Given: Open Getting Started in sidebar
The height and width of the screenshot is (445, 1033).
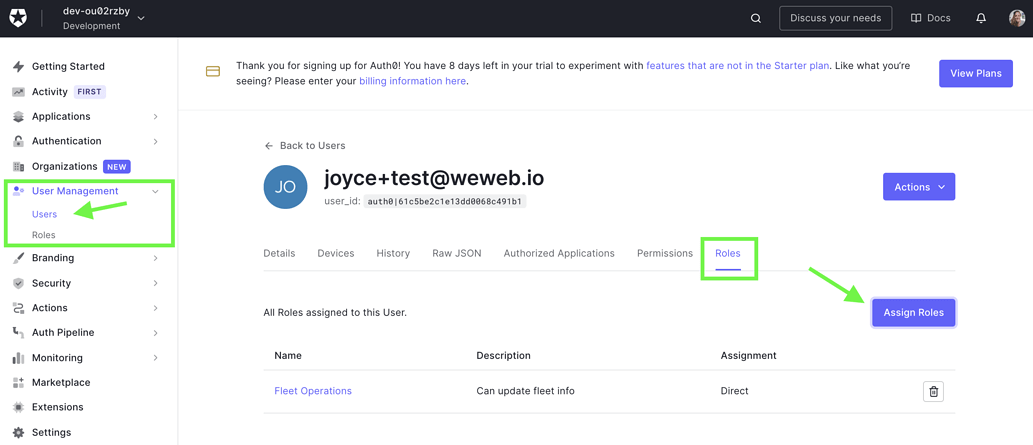Looking at the screenshot, I should point(68,67).
